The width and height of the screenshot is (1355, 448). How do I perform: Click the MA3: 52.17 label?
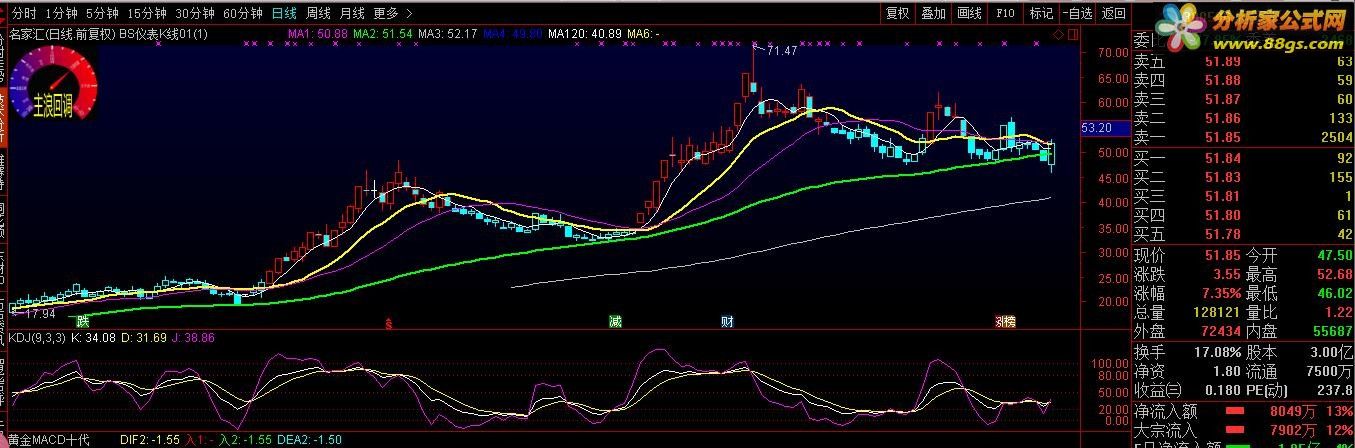[x=448, y=34]
